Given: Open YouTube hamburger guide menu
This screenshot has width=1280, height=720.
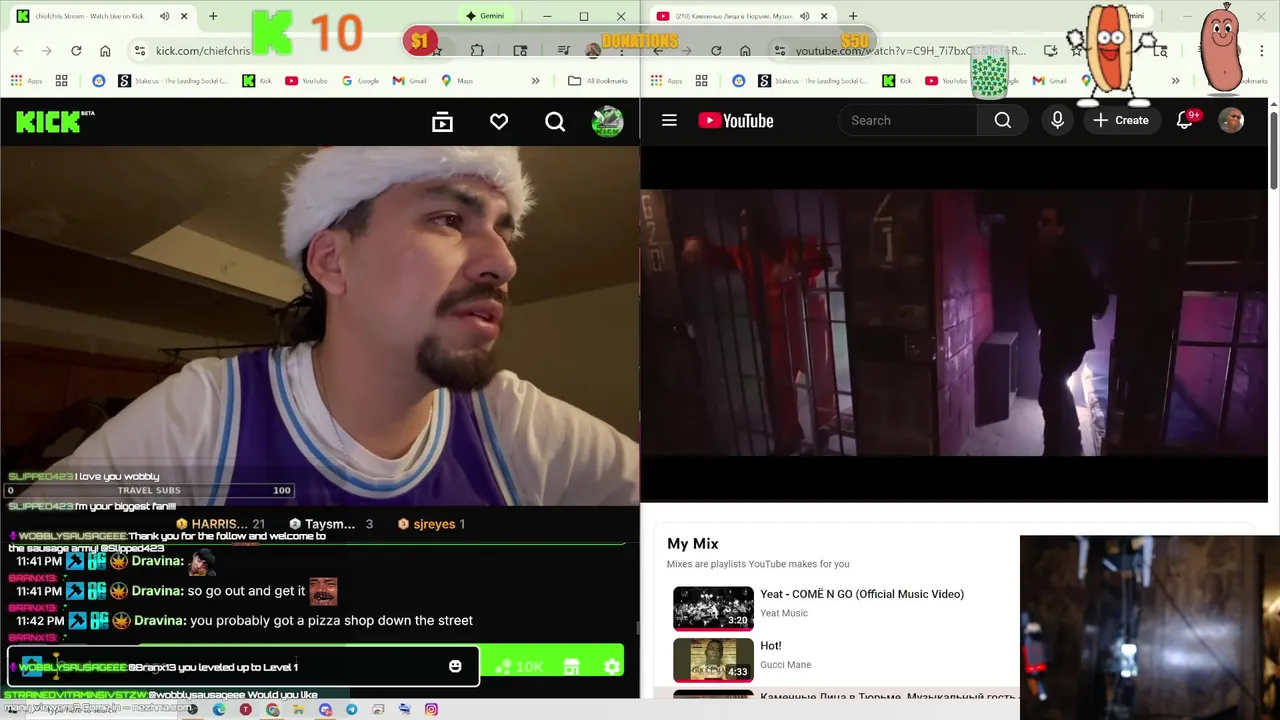Looking at the screenshot, I should coord(669,120).
